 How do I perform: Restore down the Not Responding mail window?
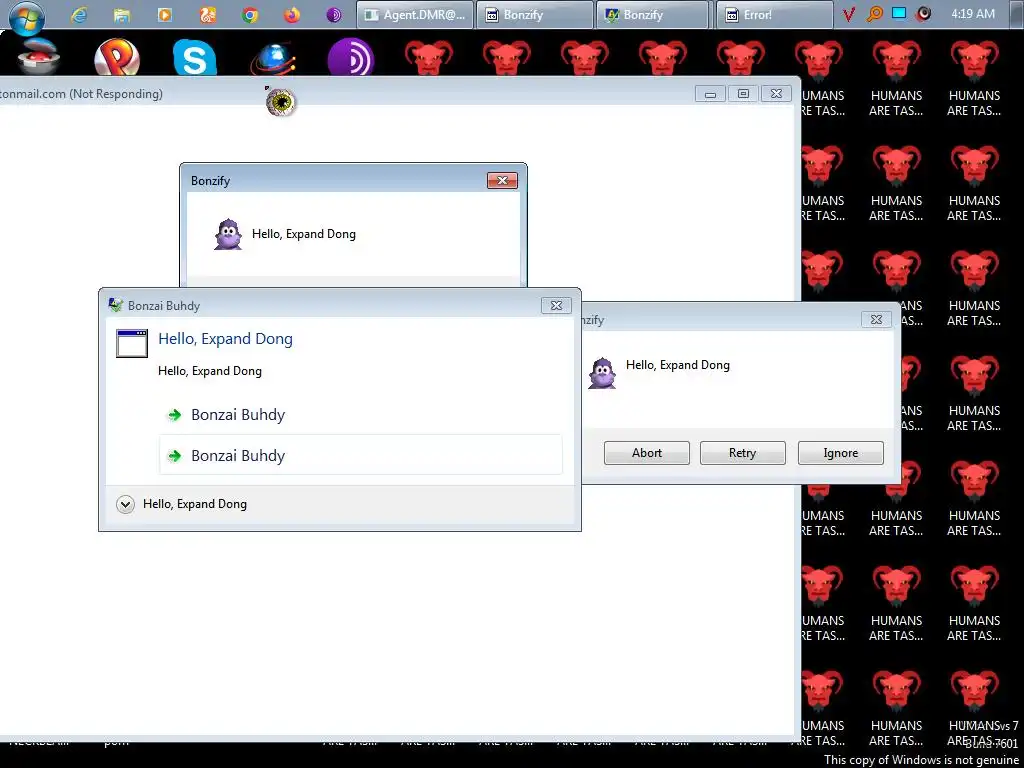pos(743,94)
